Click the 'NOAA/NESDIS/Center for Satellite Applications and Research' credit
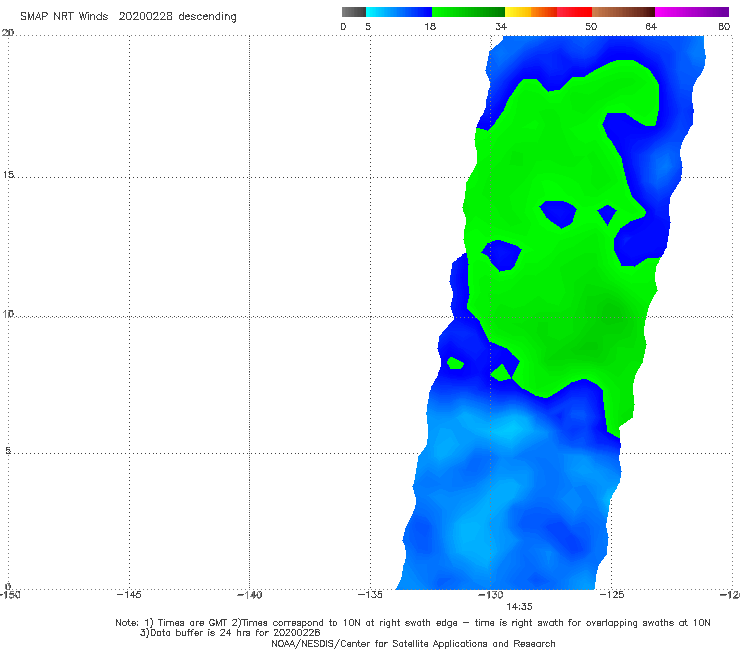This screenshot has height=650, width=740. point(413,644)
